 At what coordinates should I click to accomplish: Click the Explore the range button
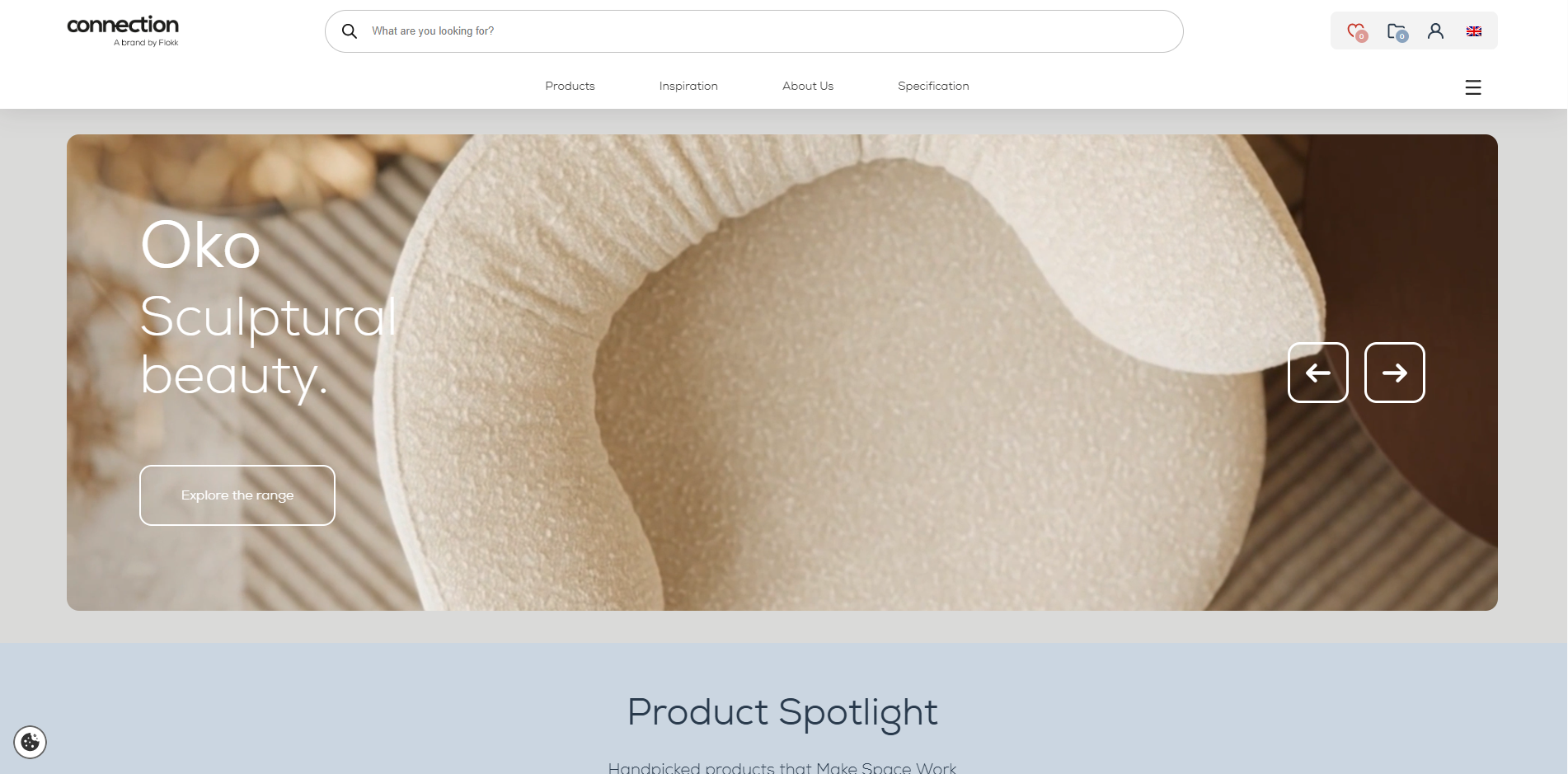coord(237,495)
